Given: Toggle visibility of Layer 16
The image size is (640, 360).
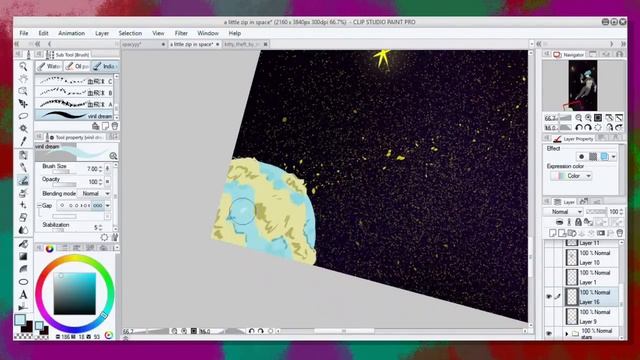Looking at the screenshot, I should tap(549, 297).
